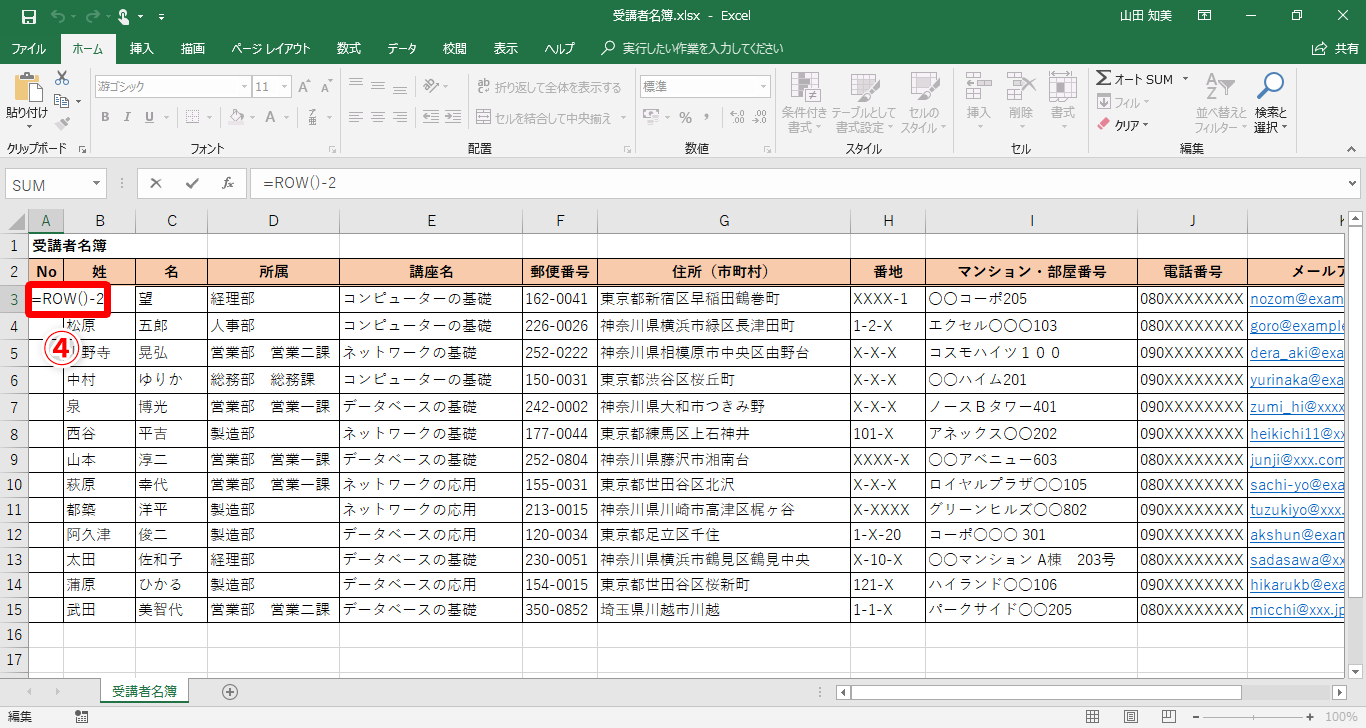Viewport: 1366px width, 728px height.
Task: Toggle Bold formatting
Action: (106, 117)
